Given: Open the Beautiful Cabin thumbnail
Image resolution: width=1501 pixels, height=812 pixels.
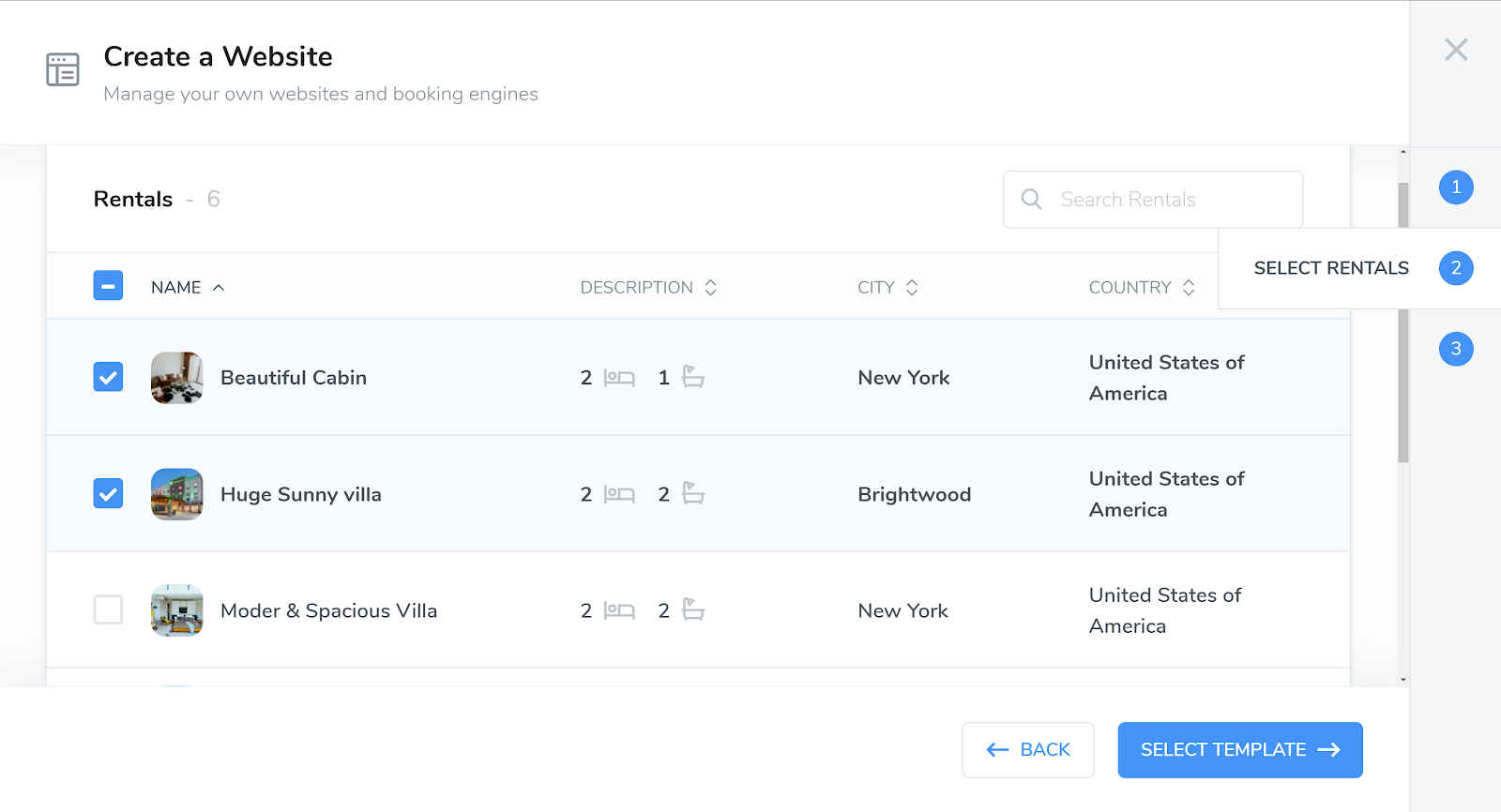Looking at the screenshot, I should click(177, 378).
